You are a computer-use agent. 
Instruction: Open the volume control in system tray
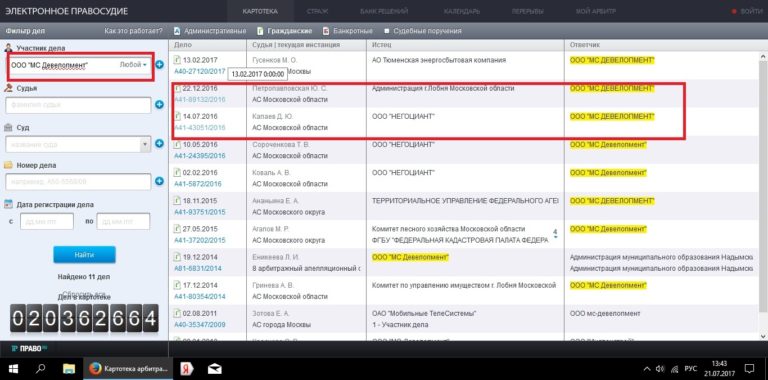point(660,368)
